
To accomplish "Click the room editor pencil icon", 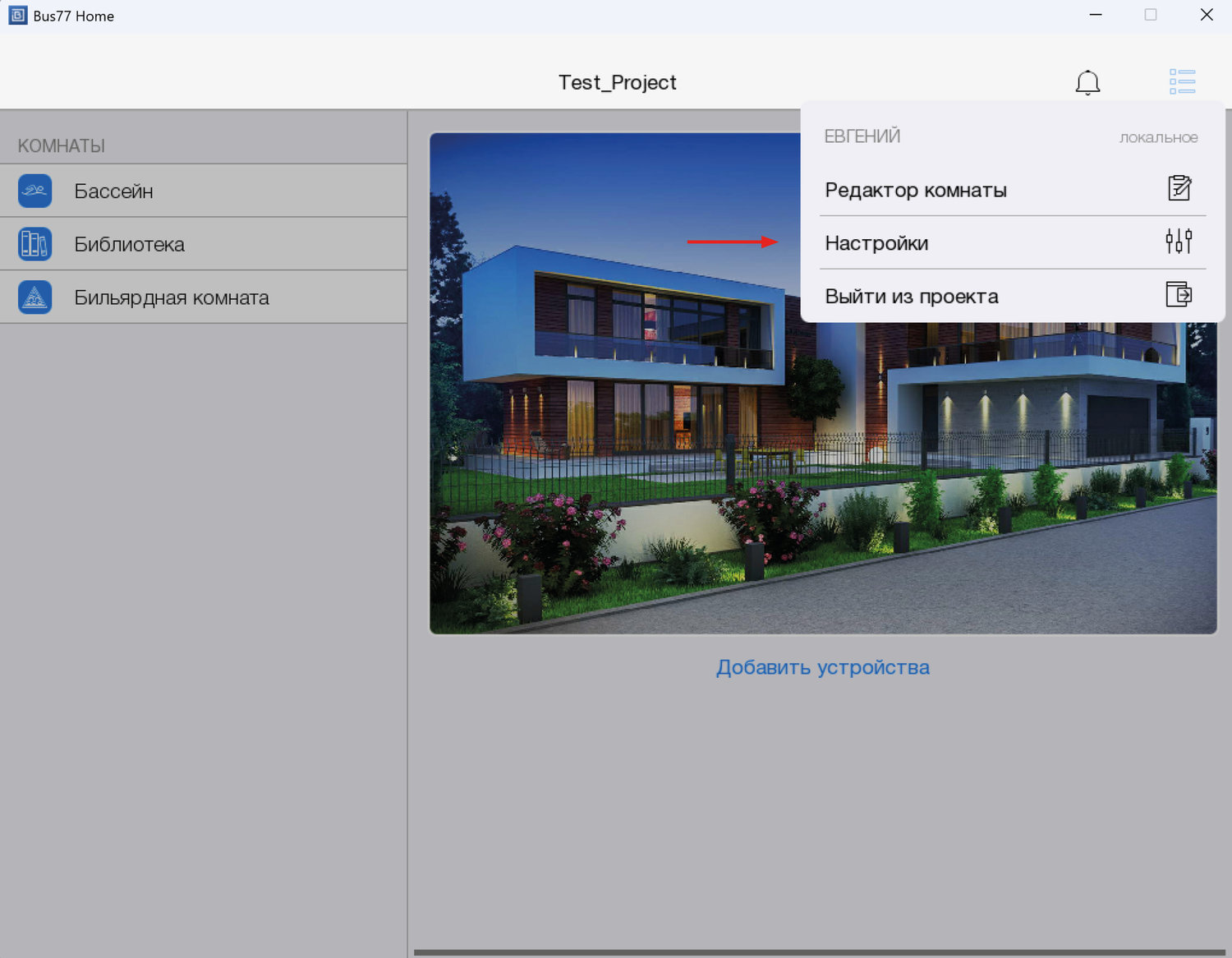I will 1179,188.
